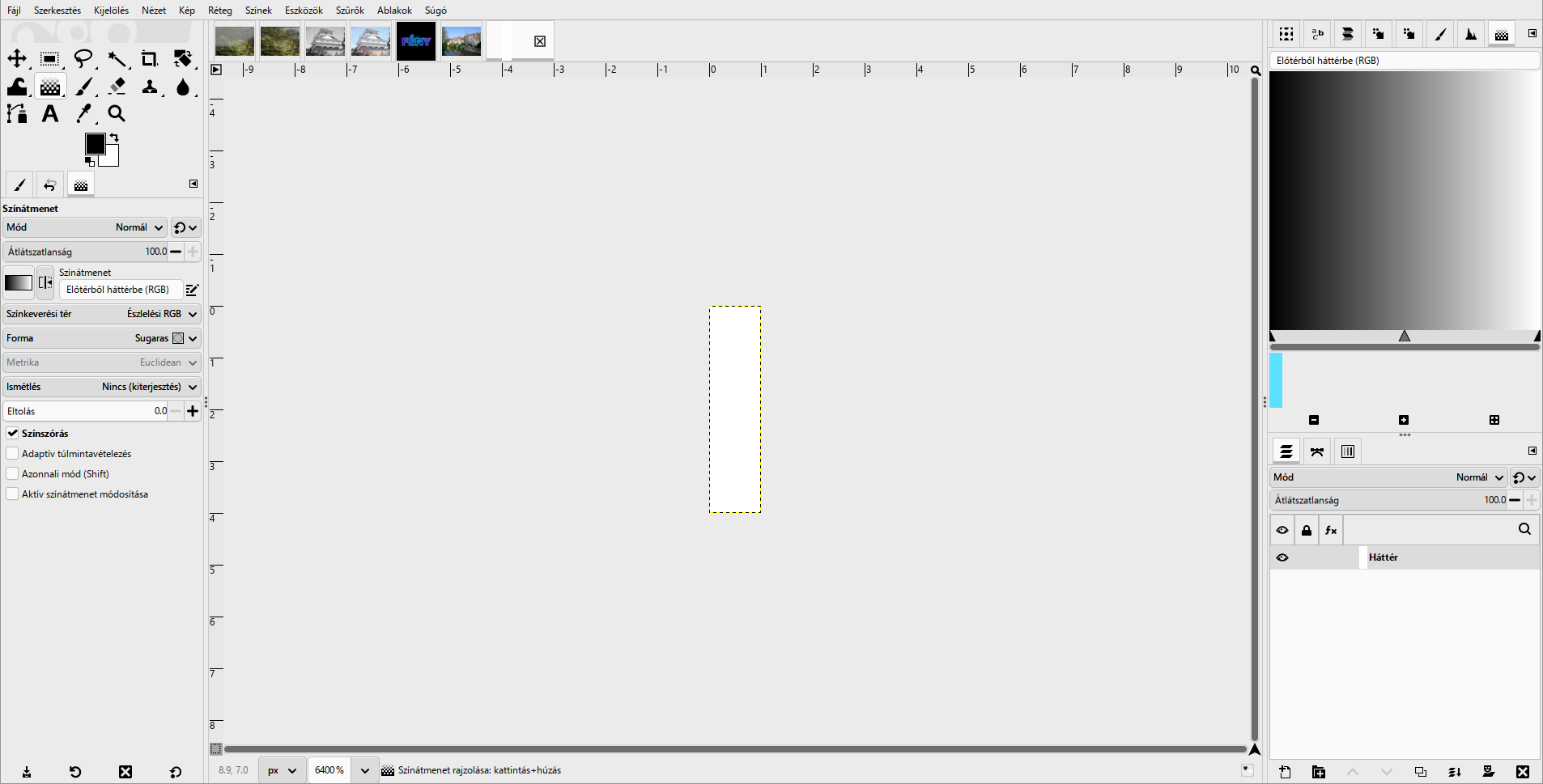The height and width of the screenshot is (784, 1543).
Task: Open the Színkeverési tér dropdown
Action: pos(102,314)
